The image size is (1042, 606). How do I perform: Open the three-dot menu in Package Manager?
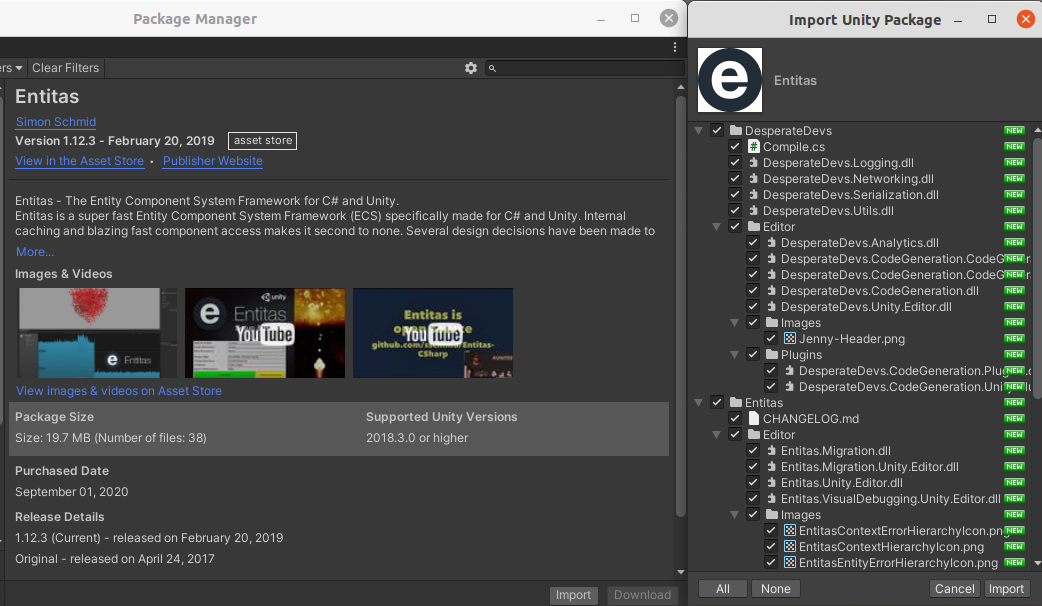pyautogui.click(x=675, y=47)
